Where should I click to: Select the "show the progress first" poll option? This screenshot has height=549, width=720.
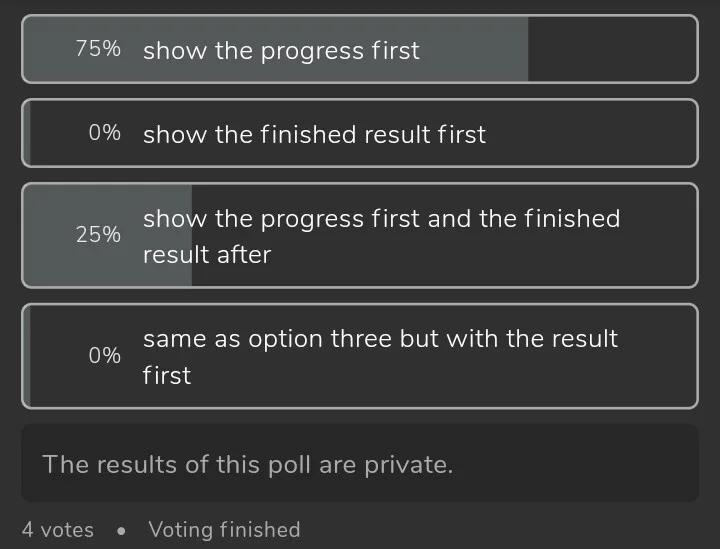click(281, 50)
